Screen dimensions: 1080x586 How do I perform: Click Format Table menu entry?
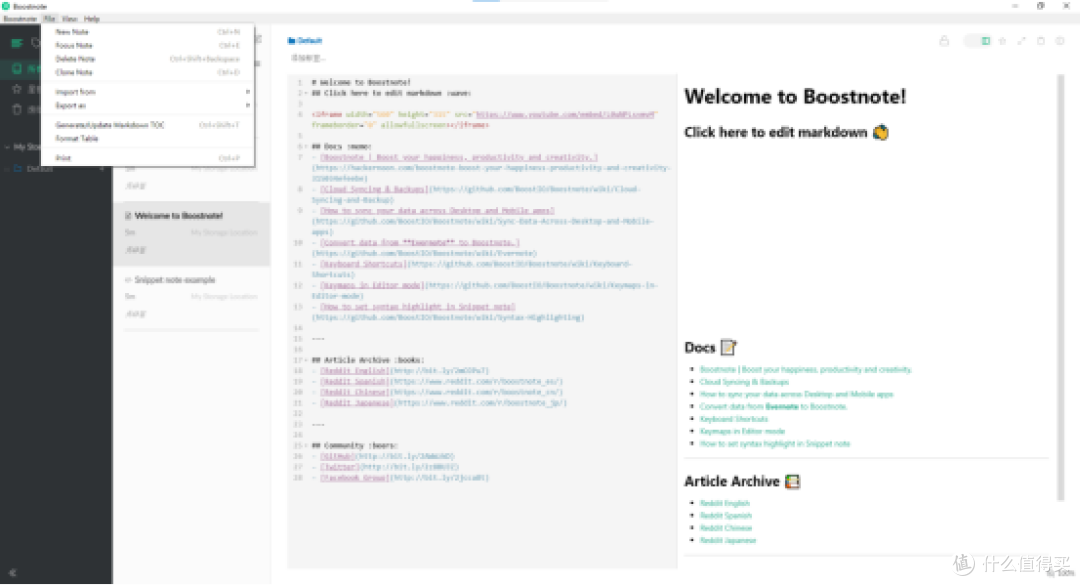pos(77,138)
